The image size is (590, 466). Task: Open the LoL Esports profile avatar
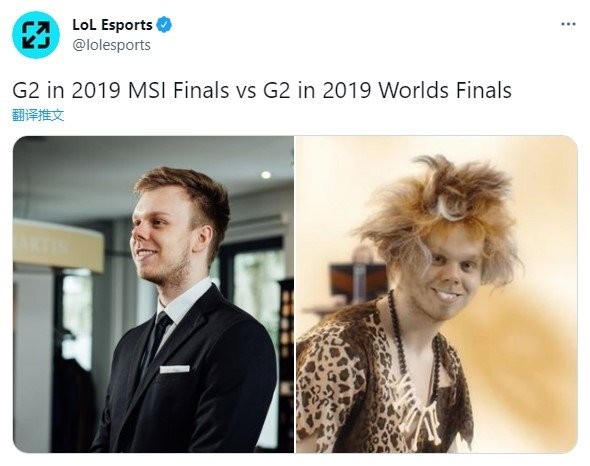[x=36, y=35]
